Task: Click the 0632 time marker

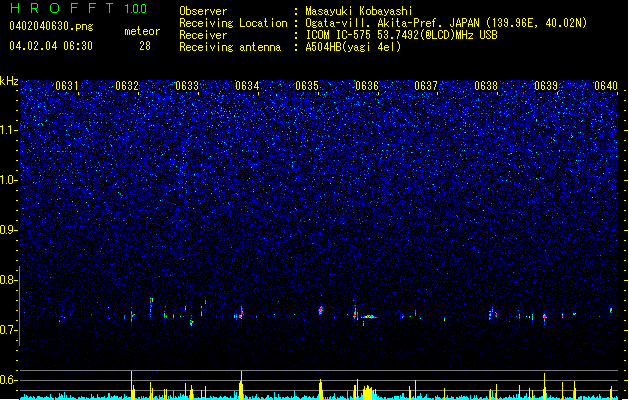Action: point(127,86)
